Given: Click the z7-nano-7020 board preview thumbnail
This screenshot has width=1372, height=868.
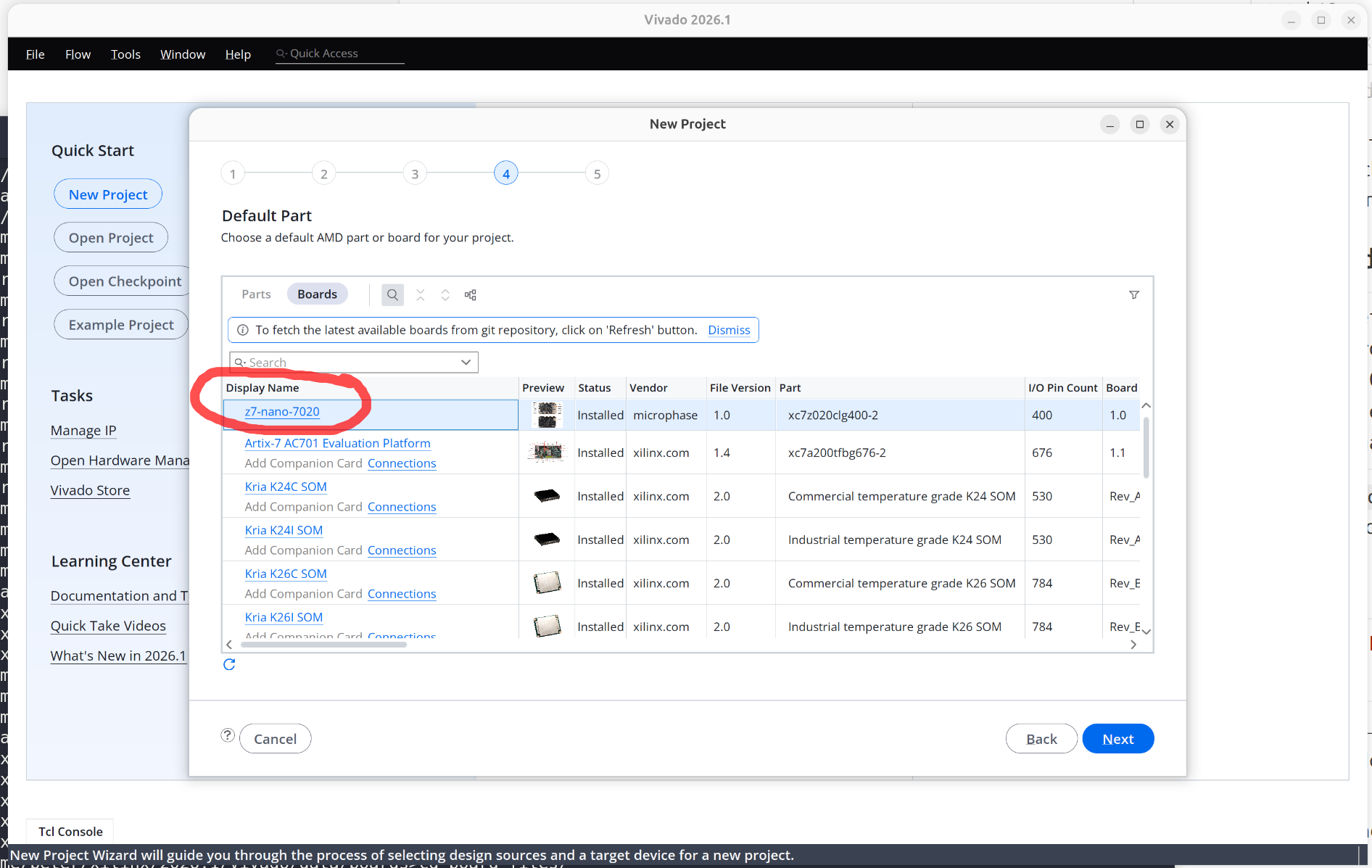Looking at the screenshot, I should tap(547, 415).
